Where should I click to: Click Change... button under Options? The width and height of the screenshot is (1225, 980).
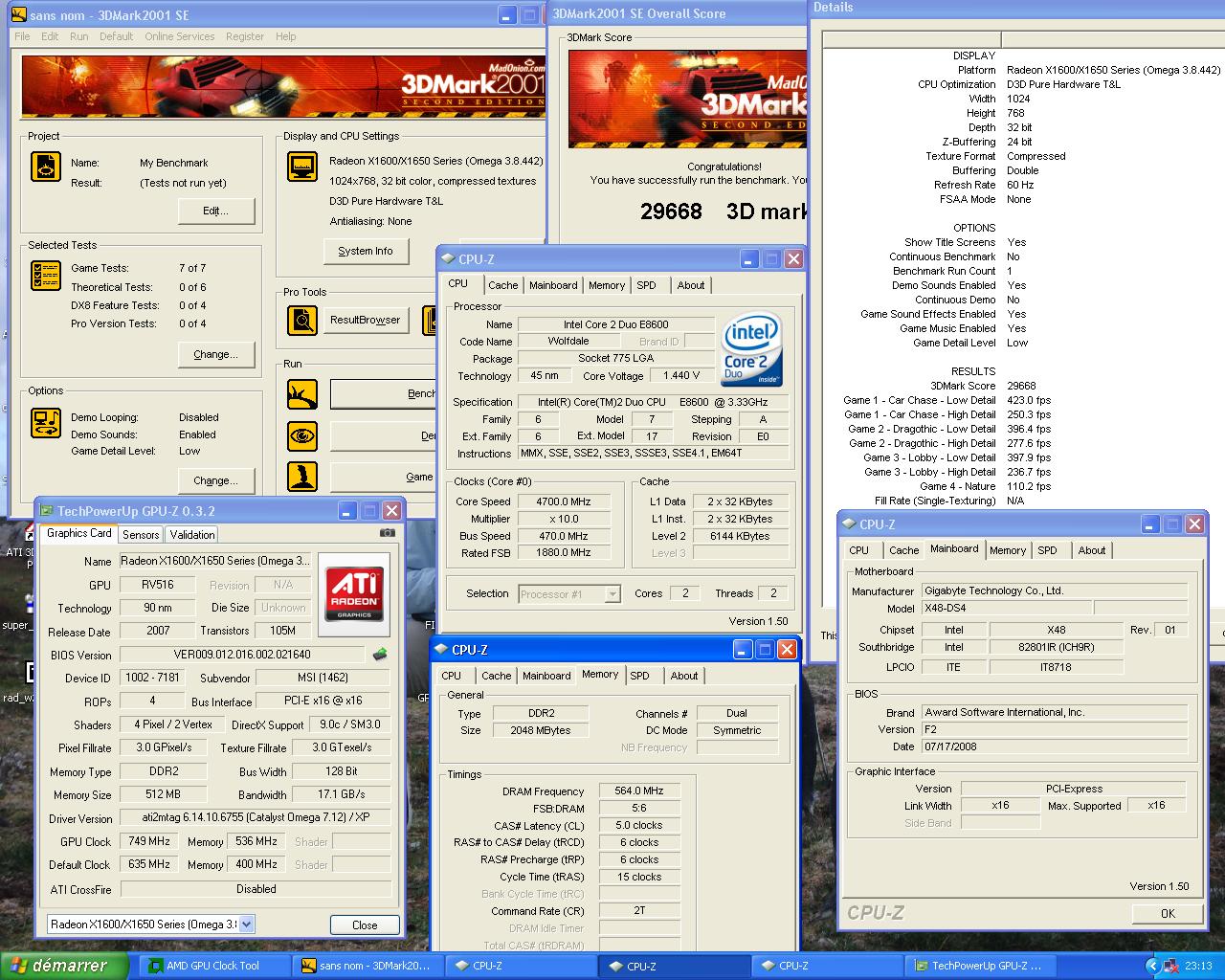tap(215, 480)
